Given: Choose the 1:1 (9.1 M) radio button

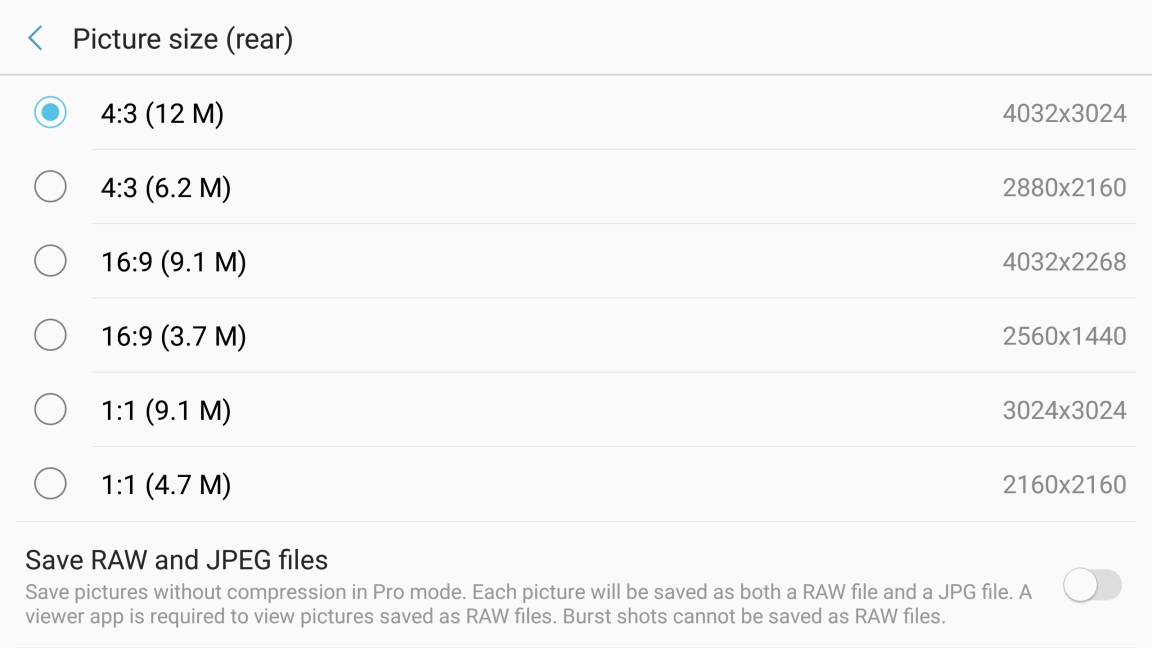Looking at the screenshot, I should (x=50, y=409).
